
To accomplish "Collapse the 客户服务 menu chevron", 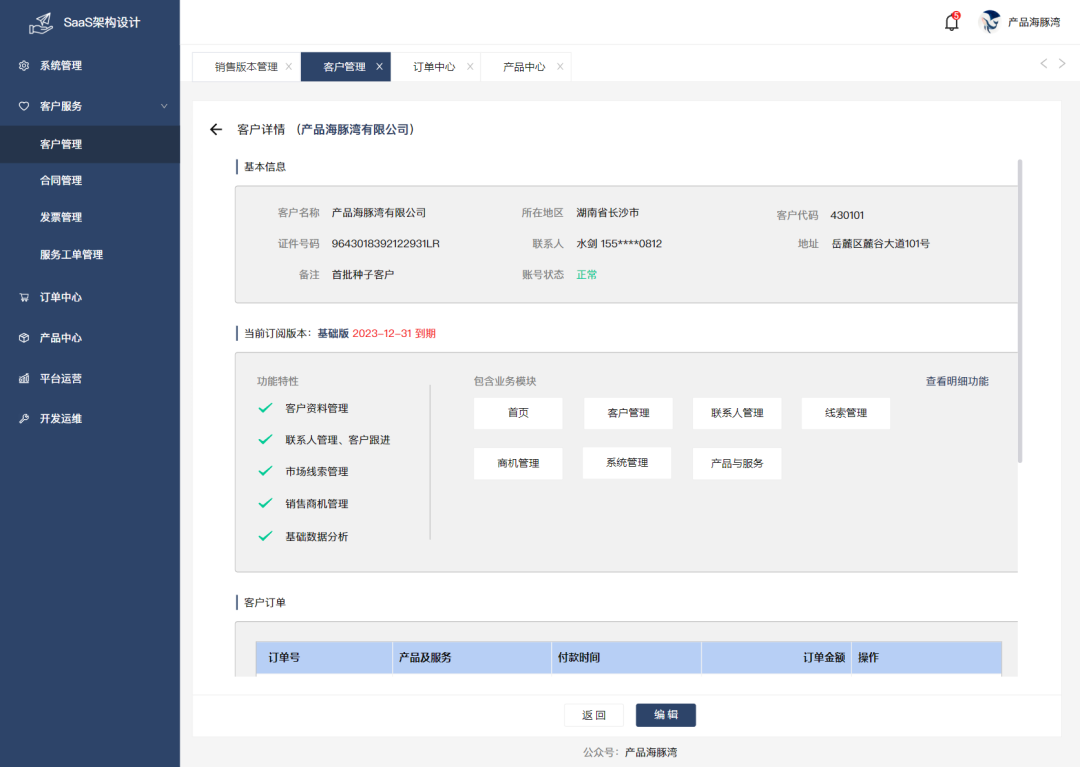I will (x=164, y=106).
